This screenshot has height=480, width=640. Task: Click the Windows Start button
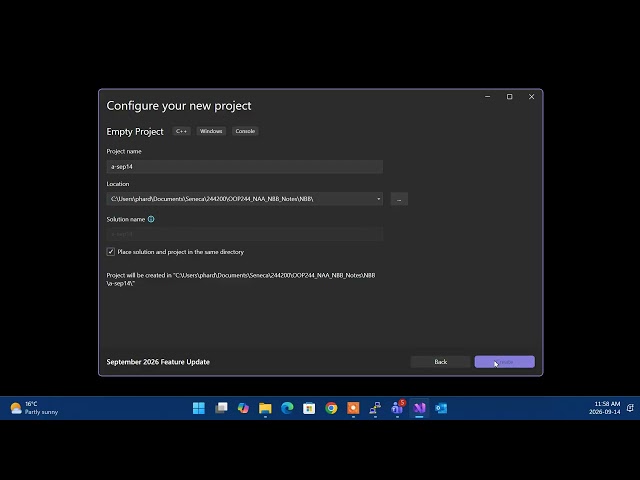199,408
